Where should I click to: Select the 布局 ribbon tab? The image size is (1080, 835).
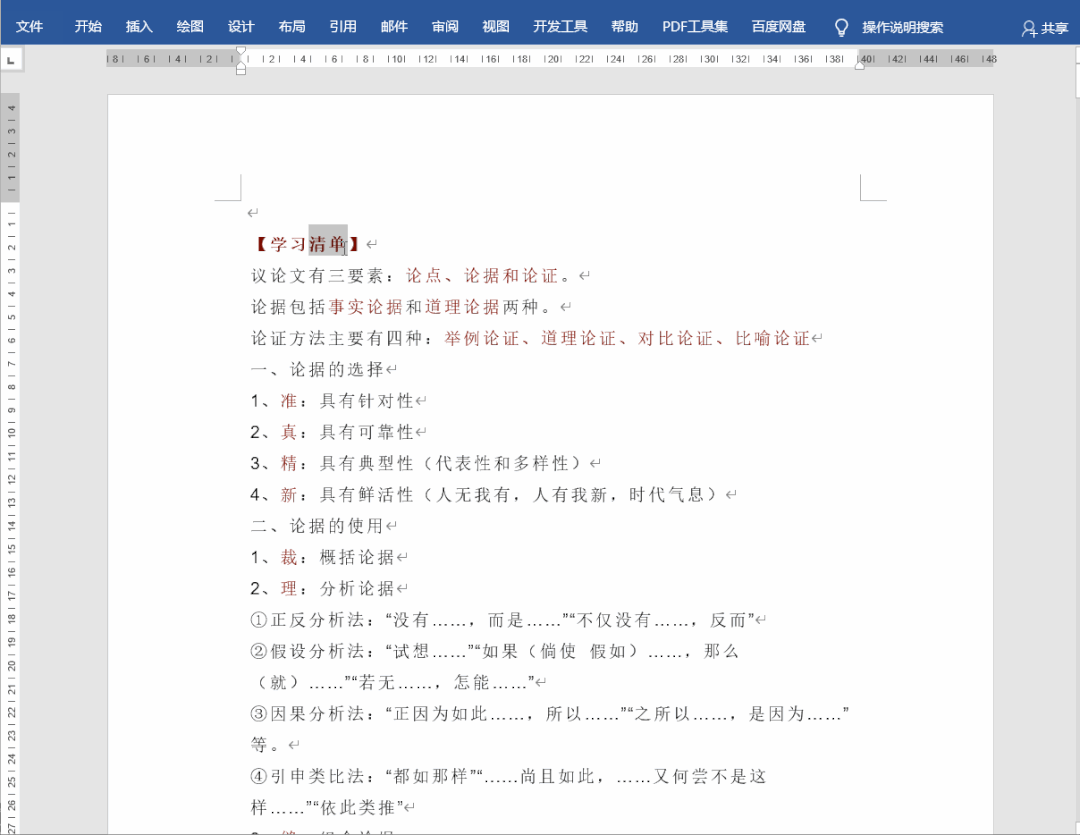pyautogui.click(x=292, y=27)
